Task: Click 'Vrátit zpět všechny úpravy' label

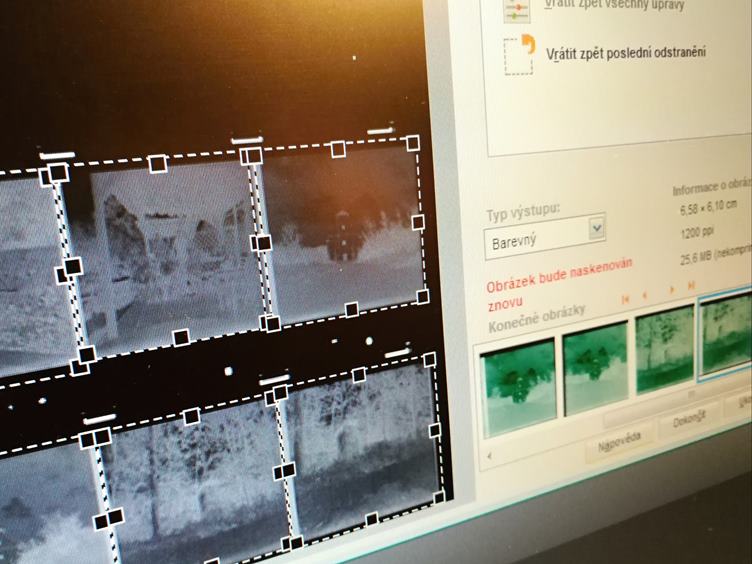Action: coord(615,5)
